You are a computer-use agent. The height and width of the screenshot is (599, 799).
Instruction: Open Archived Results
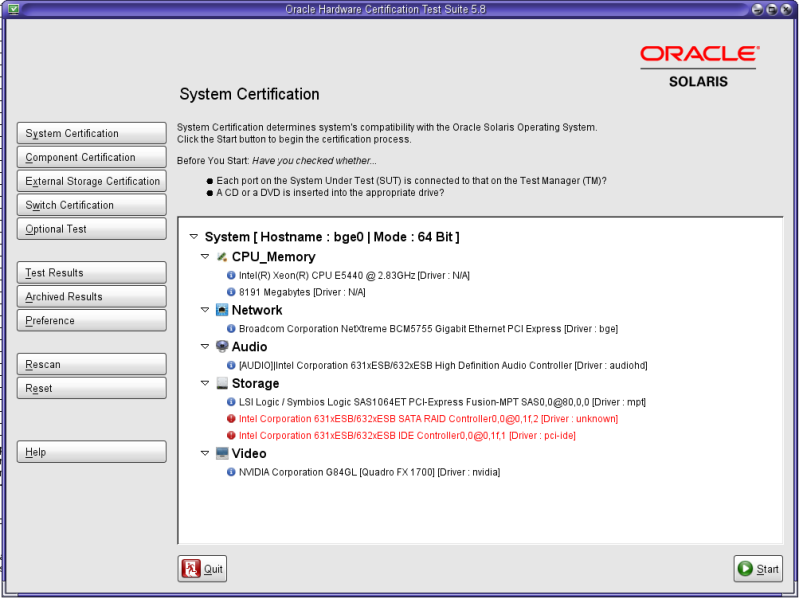(x=92, y=296)
